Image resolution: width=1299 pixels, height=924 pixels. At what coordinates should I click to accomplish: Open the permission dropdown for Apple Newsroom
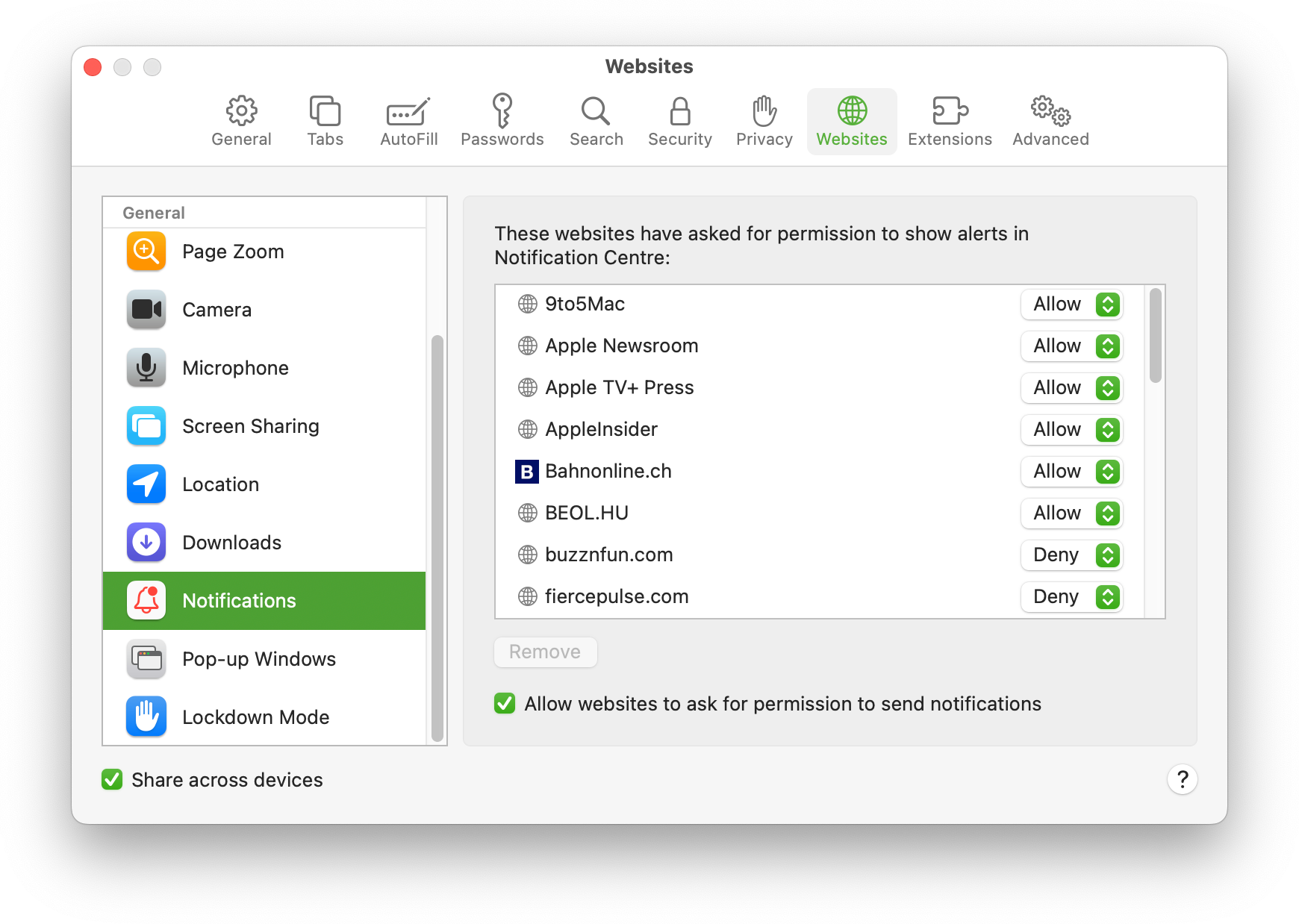pyautogui.click(x=1072, y=346)
